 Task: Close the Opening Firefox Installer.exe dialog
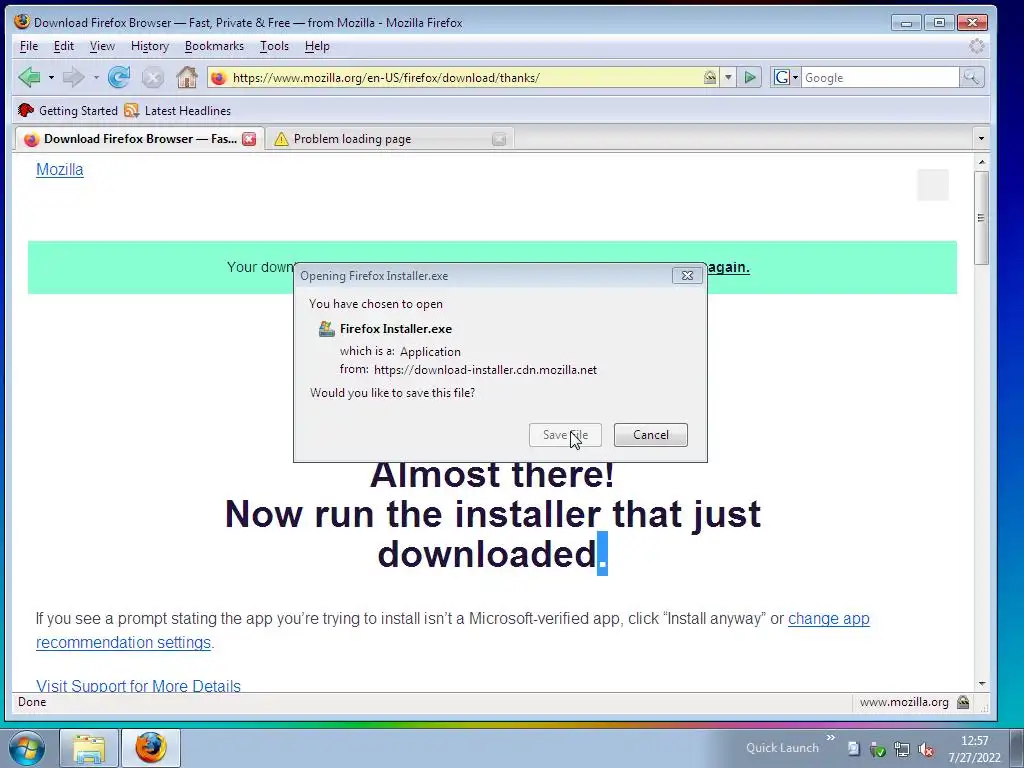click(687, 276)
